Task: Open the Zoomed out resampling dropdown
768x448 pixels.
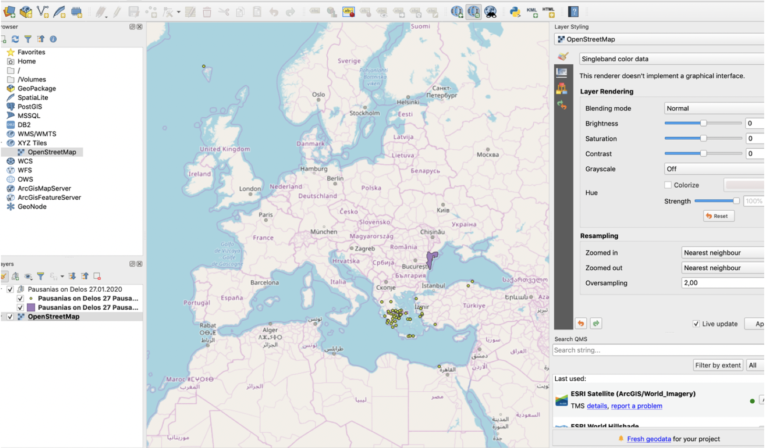Action: tap(723, 268)
